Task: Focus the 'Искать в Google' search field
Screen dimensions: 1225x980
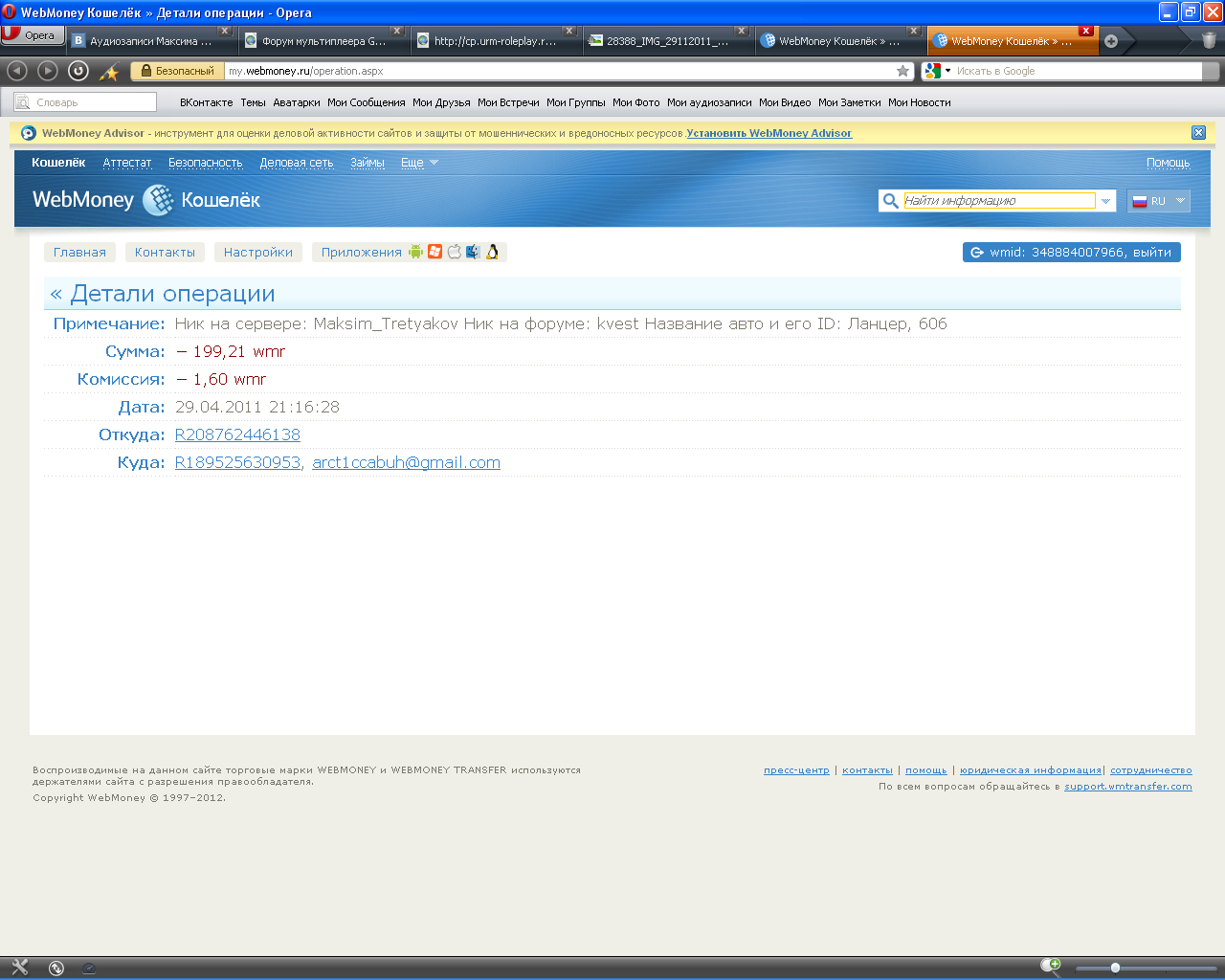Action: click(x=1077, y=71)
